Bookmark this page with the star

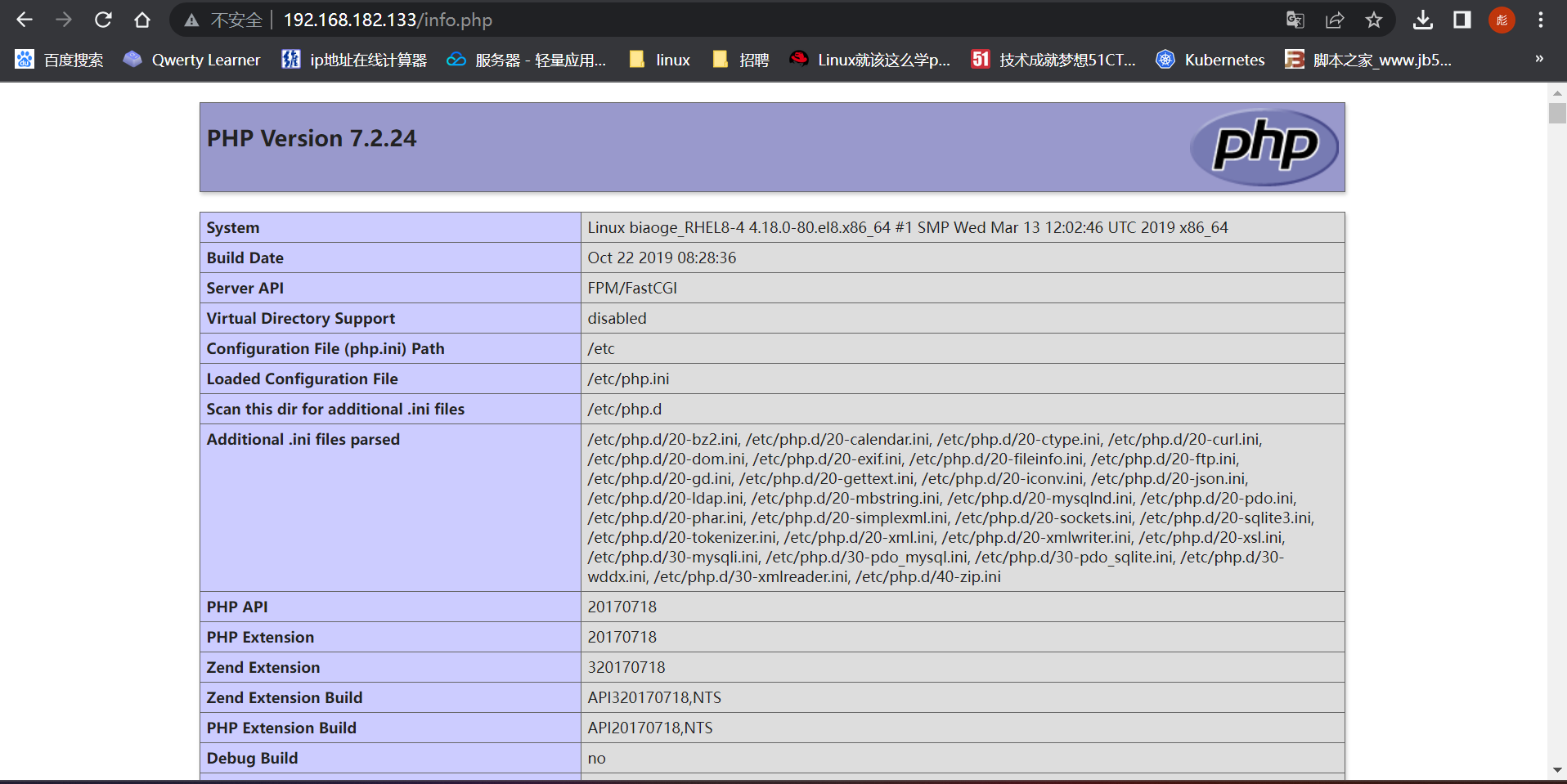1374,20
